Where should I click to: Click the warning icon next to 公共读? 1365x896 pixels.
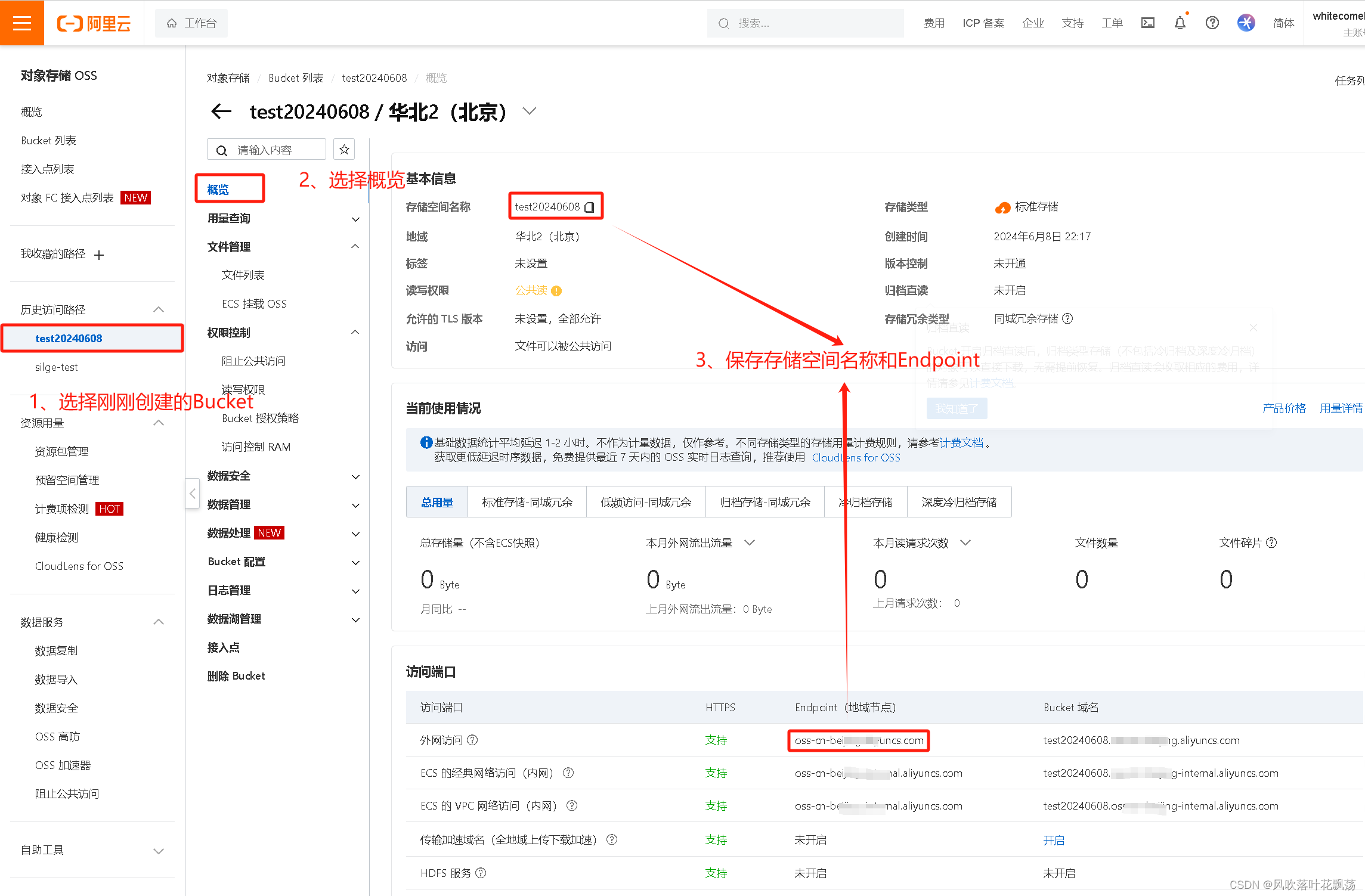click(x=556, y=291)
